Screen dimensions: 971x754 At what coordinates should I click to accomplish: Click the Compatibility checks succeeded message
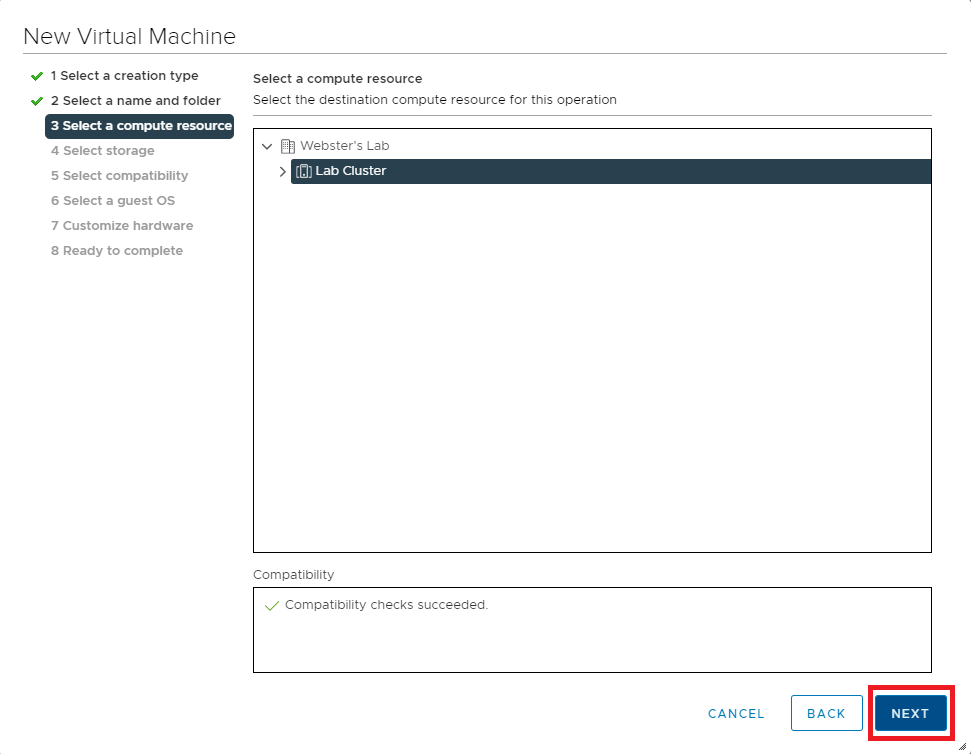(386, 605)
